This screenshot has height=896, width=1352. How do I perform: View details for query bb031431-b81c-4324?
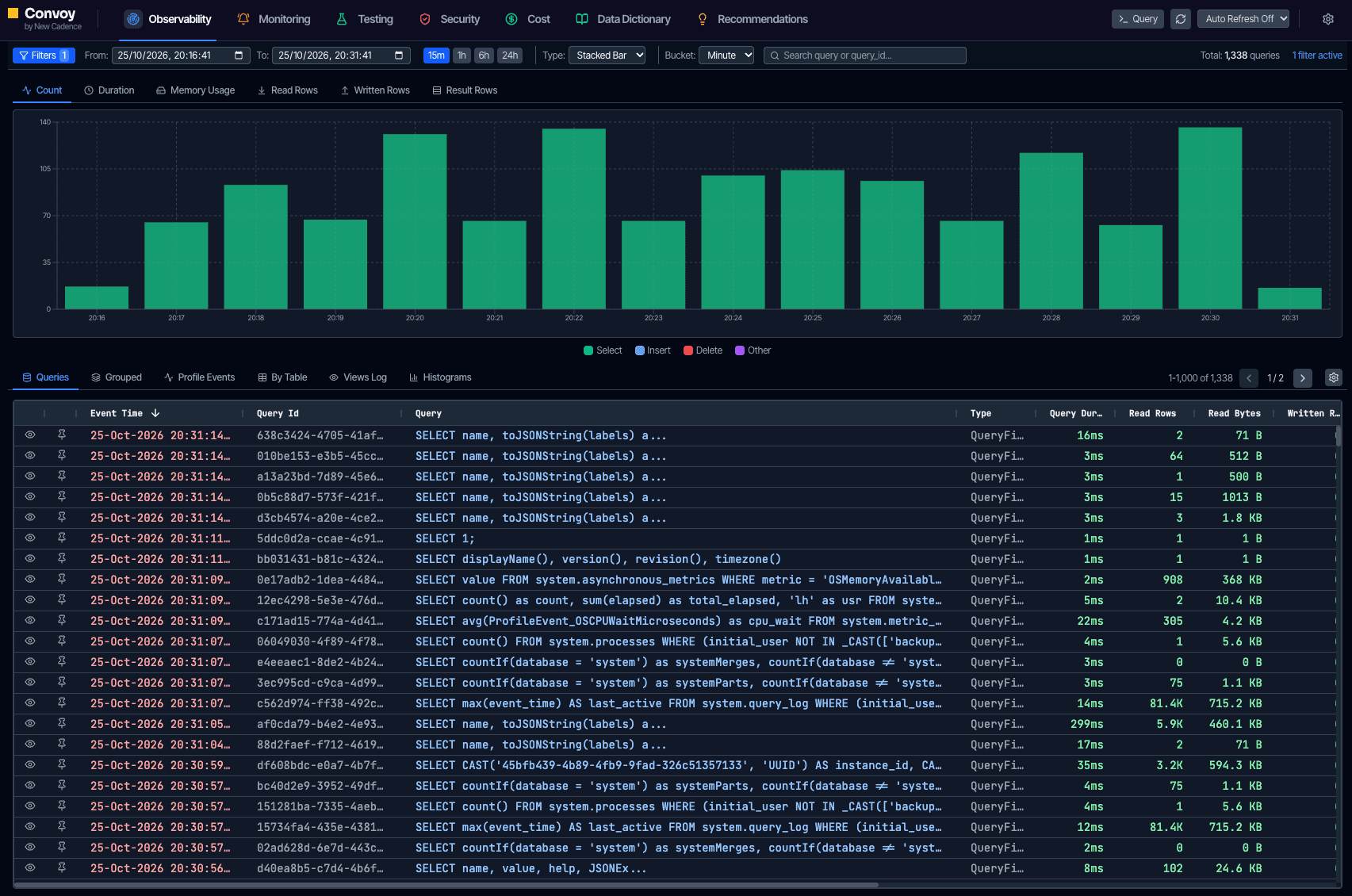coord(30,558)
